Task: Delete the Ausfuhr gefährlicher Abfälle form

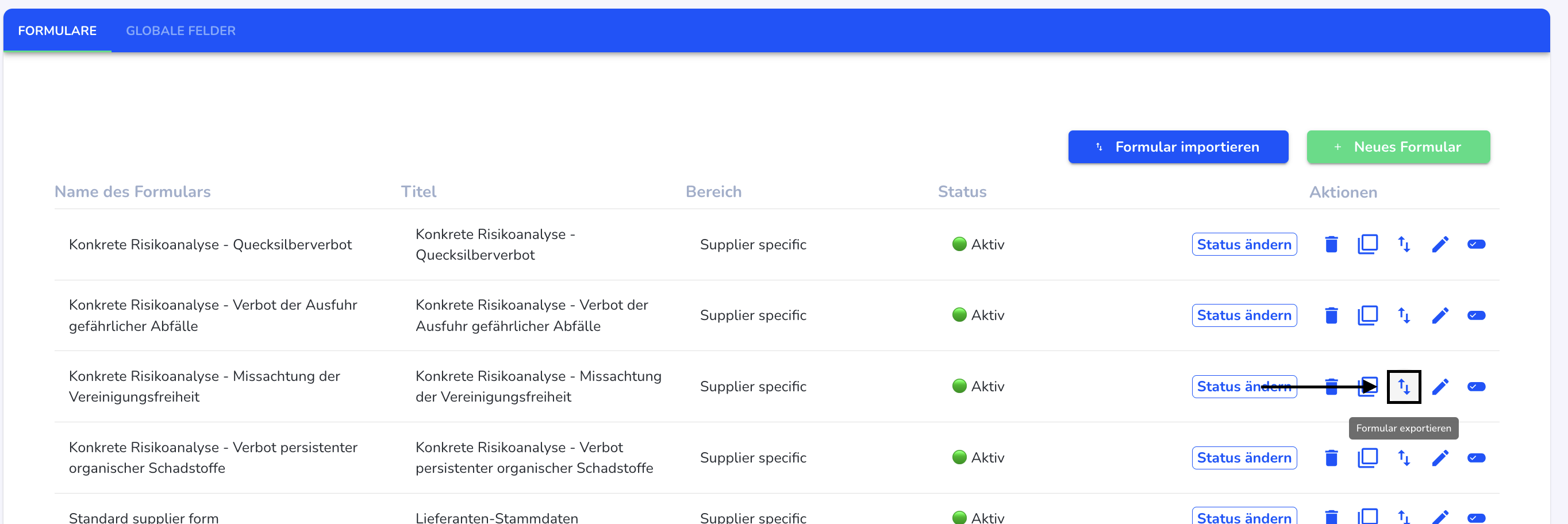Action: point(1331,316)
